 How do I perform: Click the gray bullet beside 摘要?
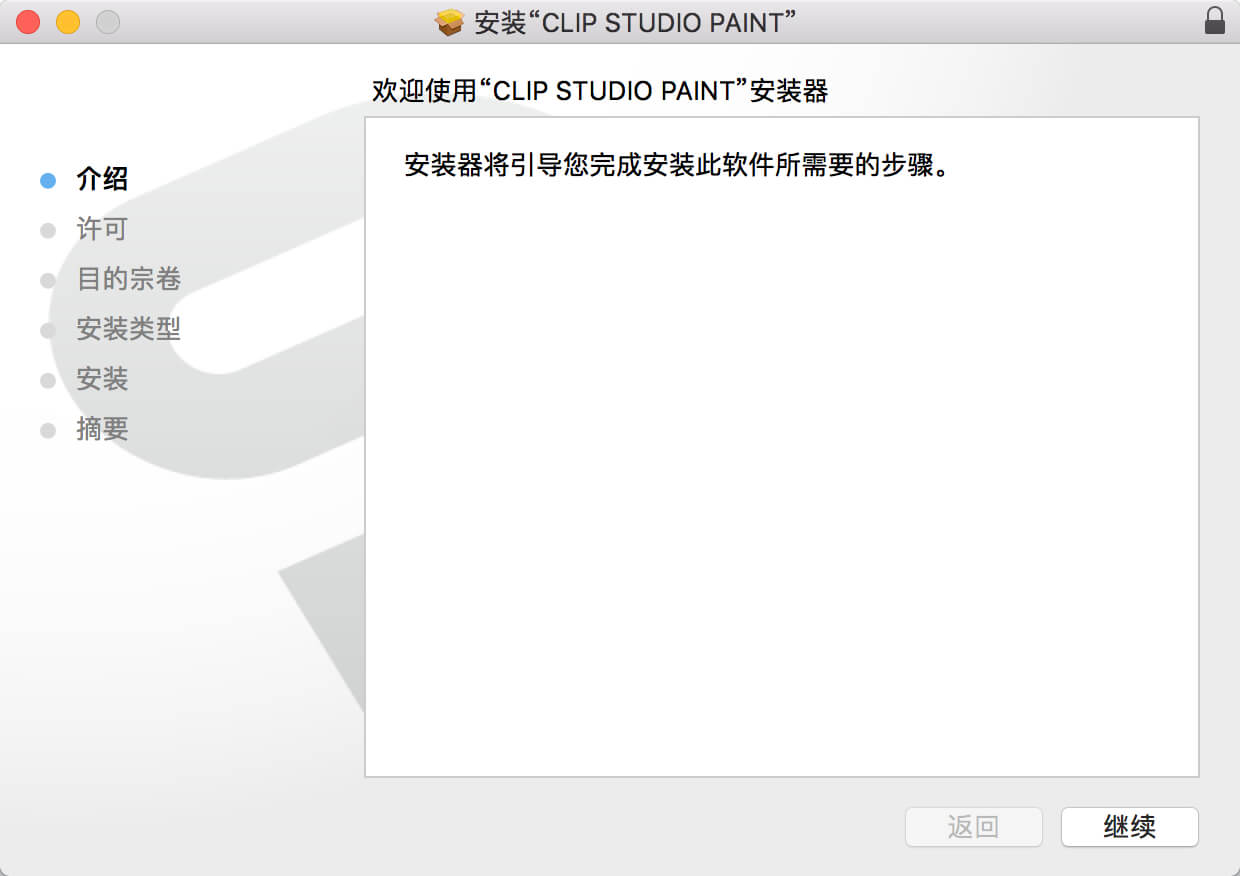(x=47, y=431)
